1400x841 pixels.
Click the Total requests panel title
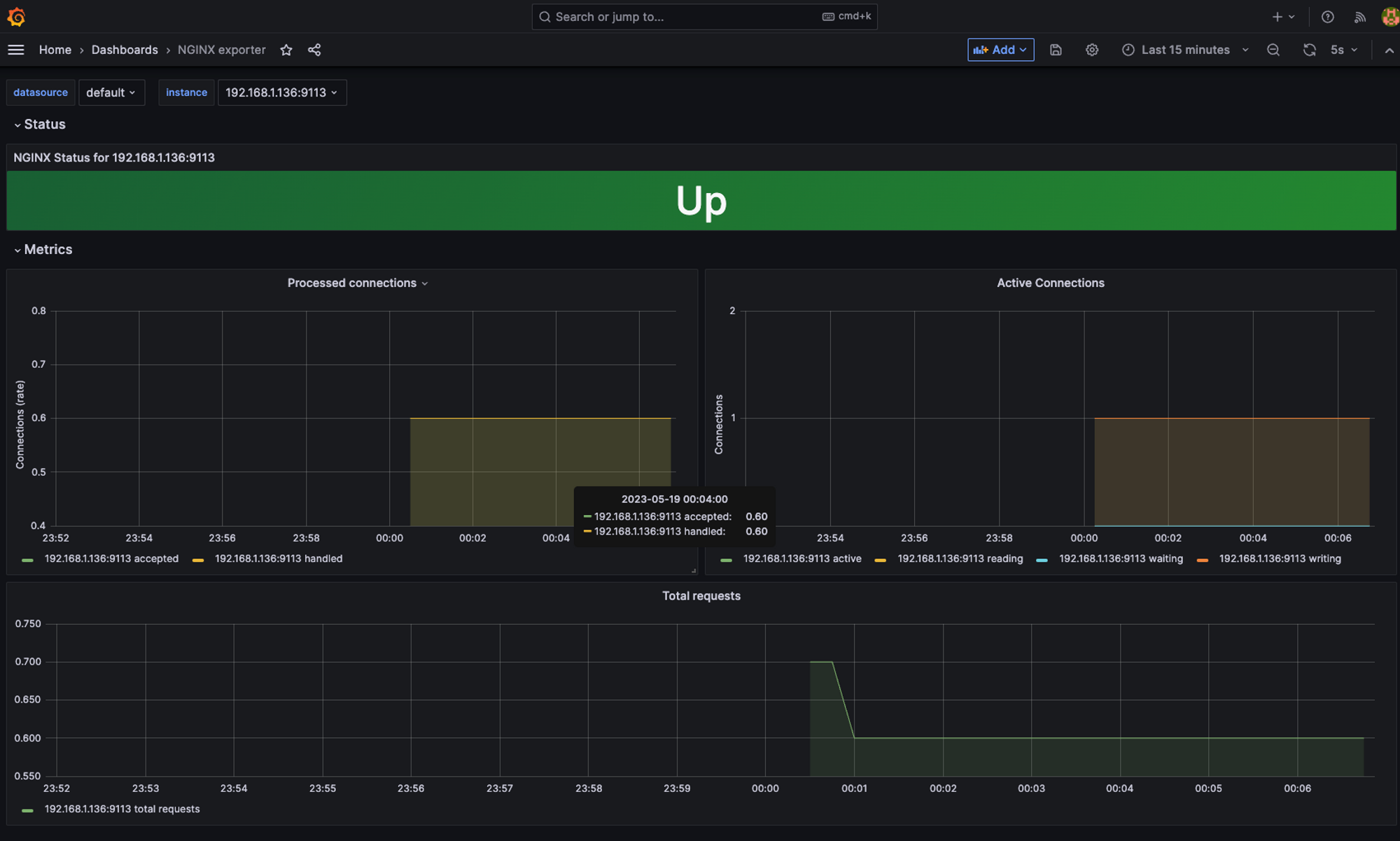click(701, 596)
